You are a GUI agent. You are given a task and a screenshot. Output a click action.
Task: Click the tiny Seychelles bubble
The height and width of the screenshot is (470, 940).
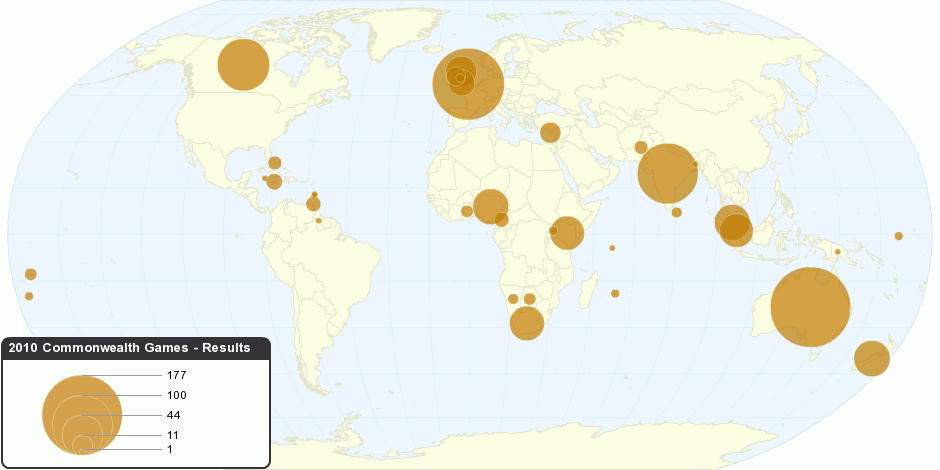click(612, 248)
